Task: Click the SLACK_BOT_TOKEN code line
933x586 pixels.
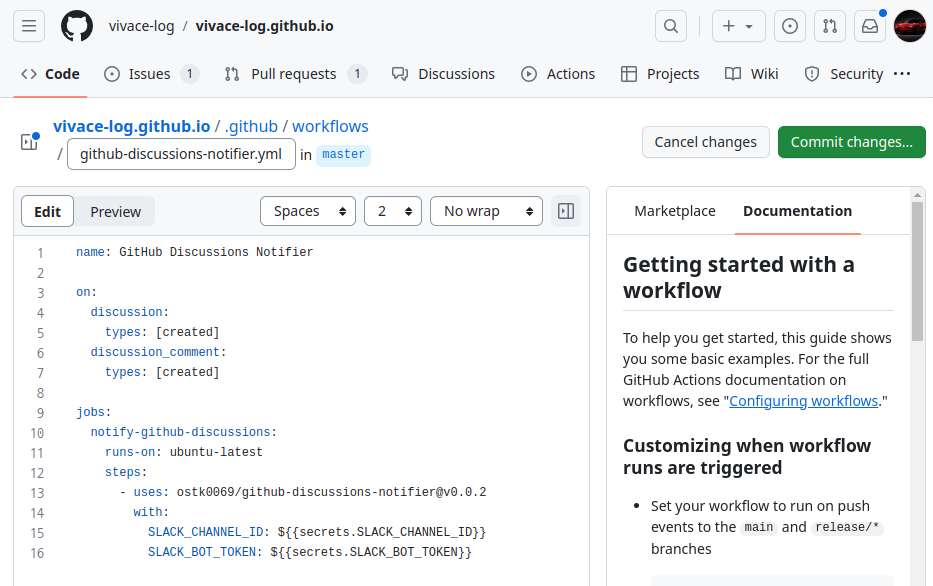Action: (x=310, y=552)
